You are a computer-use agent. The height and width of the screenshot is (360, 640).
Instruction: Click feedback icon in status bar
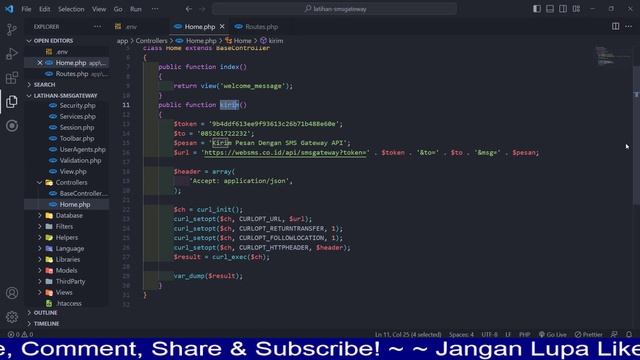pos(614,334)
